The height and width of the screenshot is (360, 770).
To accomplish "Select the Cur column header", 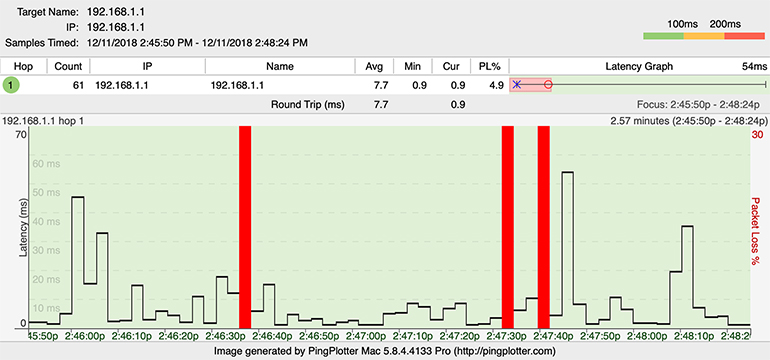I will pyautogui.click(x=451, y=66).
